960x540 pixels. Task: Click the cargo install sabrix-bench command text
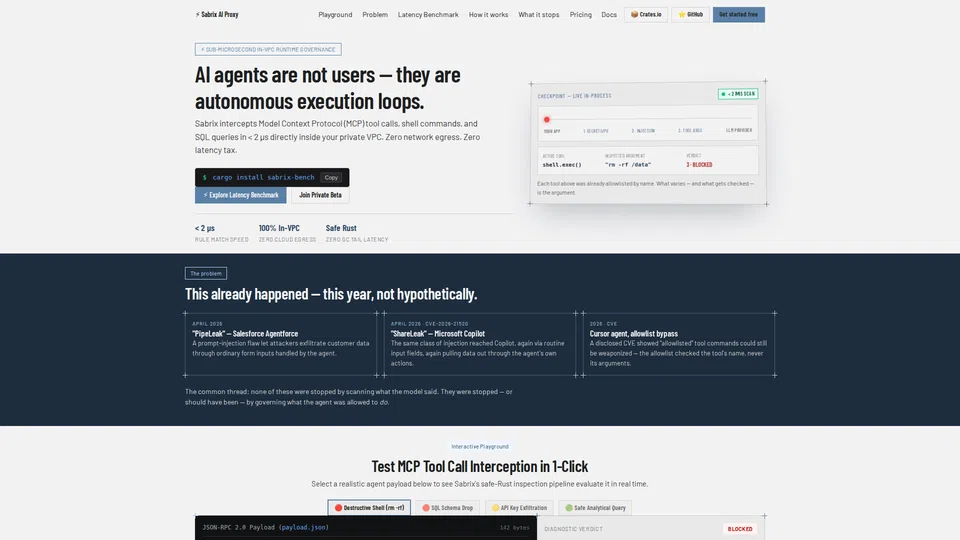tap(263, 177)
